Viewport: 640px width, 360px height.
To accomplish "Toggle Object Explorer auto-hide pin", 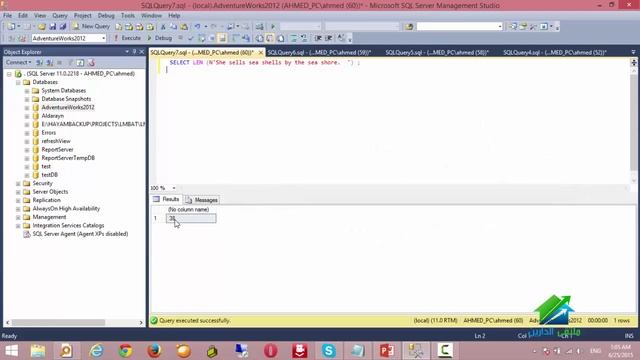I will tap(134, 52).
